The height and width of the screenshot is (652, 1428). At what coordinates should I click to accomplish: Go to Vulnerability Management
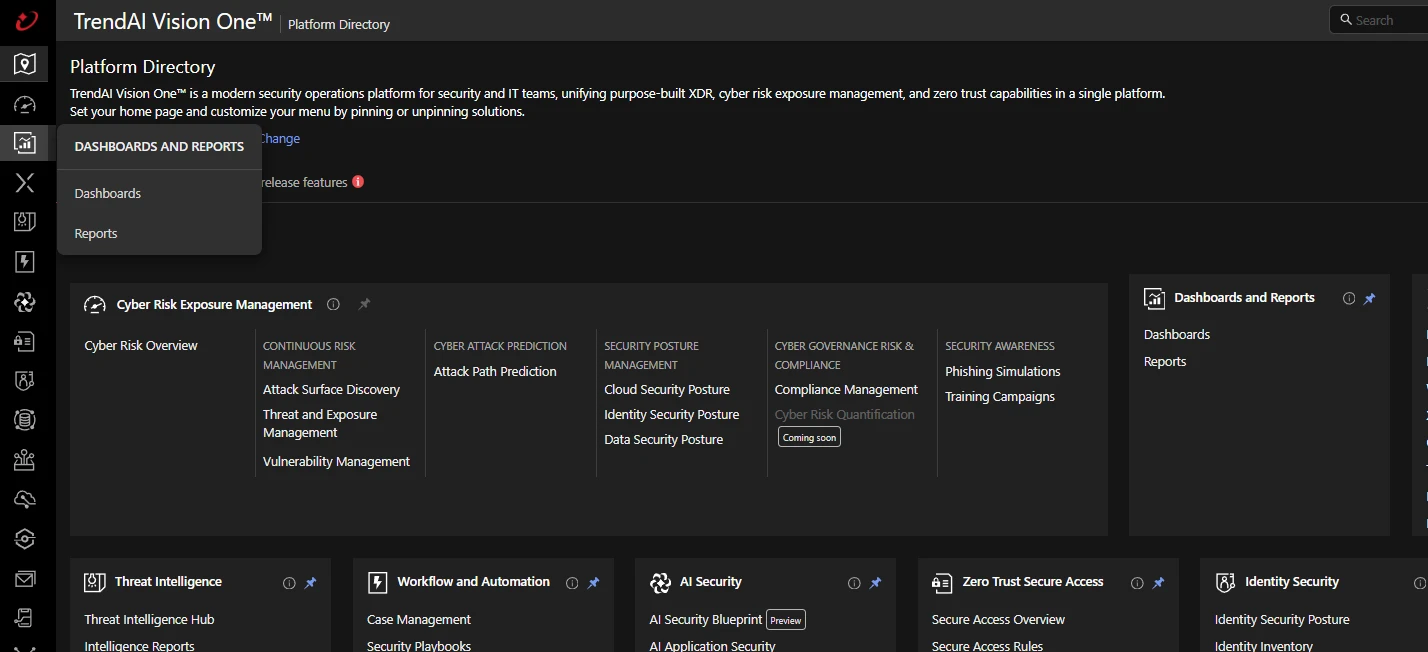tap(336, 461)
